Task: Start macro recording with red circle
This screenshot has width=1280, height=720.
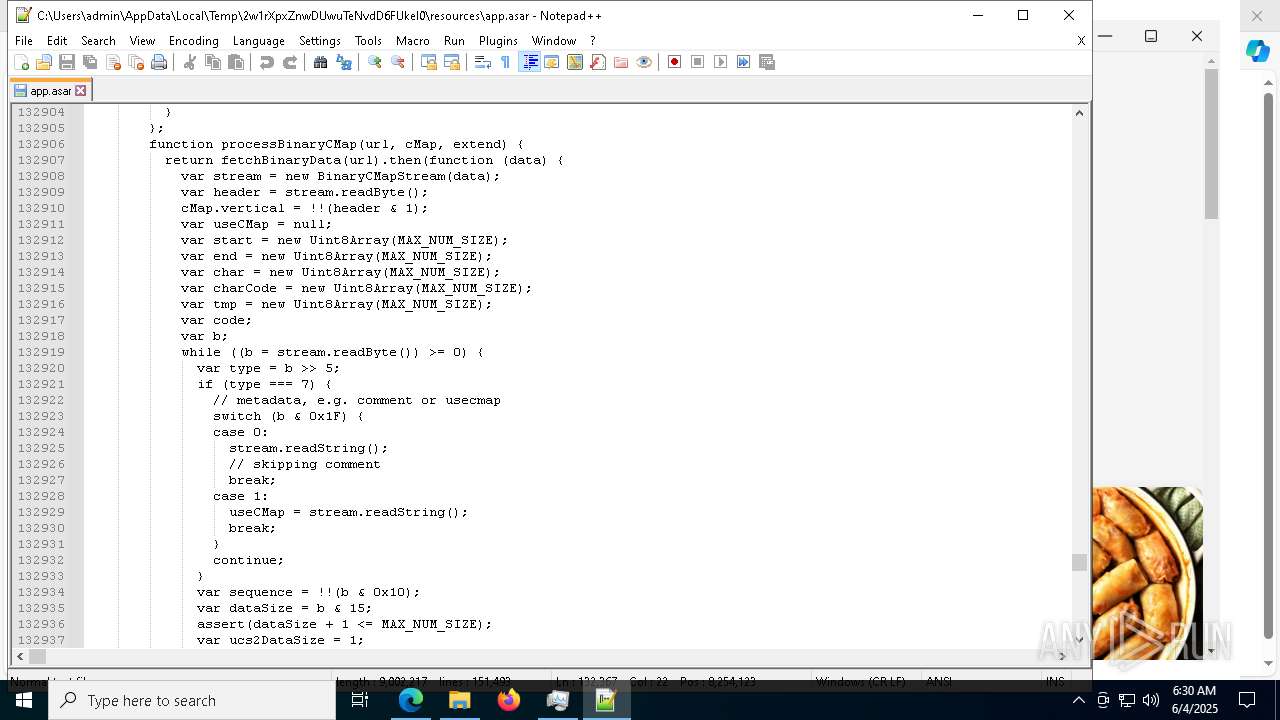Action: 675,62
